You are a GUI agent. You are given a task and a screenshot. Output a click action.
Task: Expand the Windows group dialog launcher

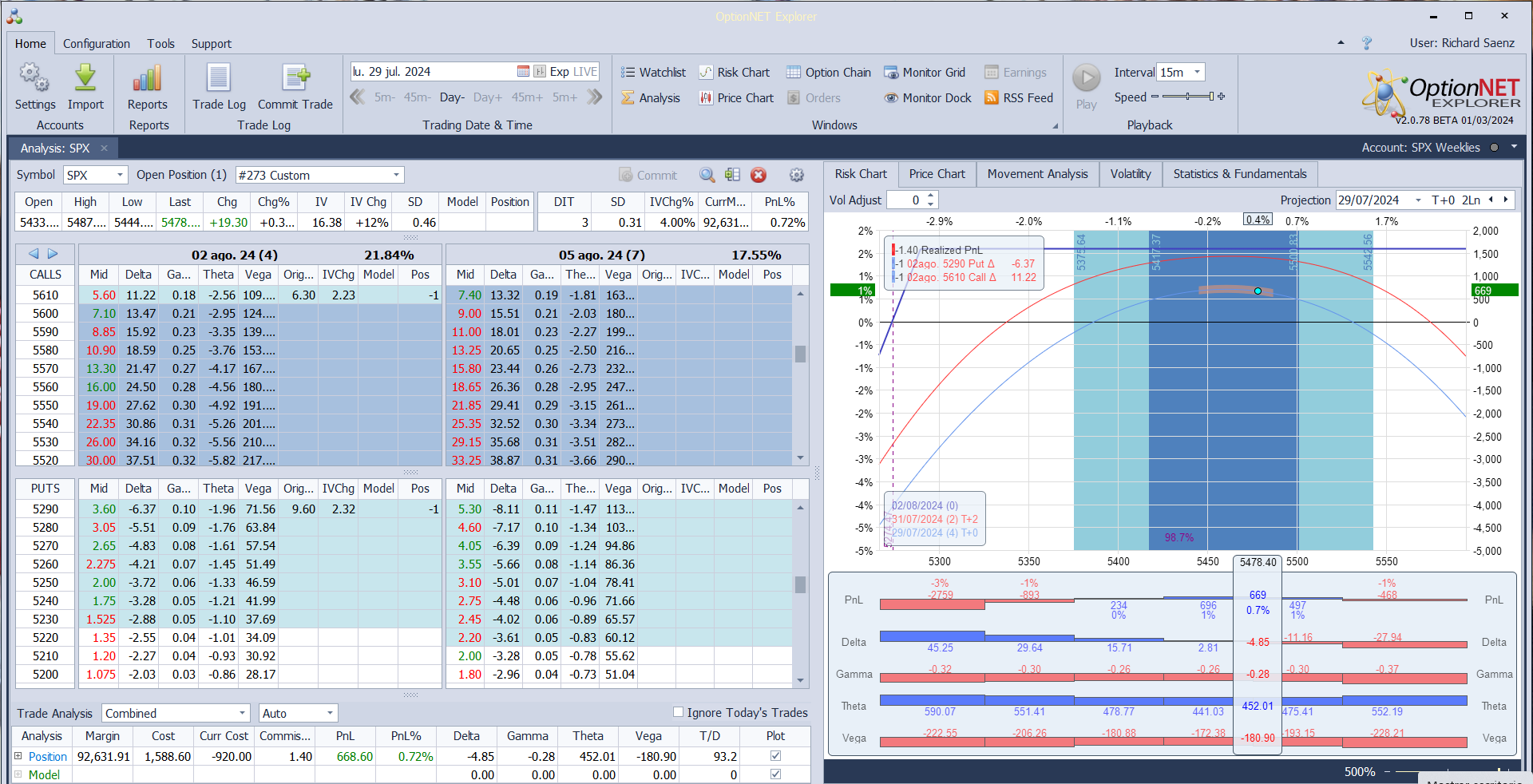pyautogui.click(x=1055, y=126)
